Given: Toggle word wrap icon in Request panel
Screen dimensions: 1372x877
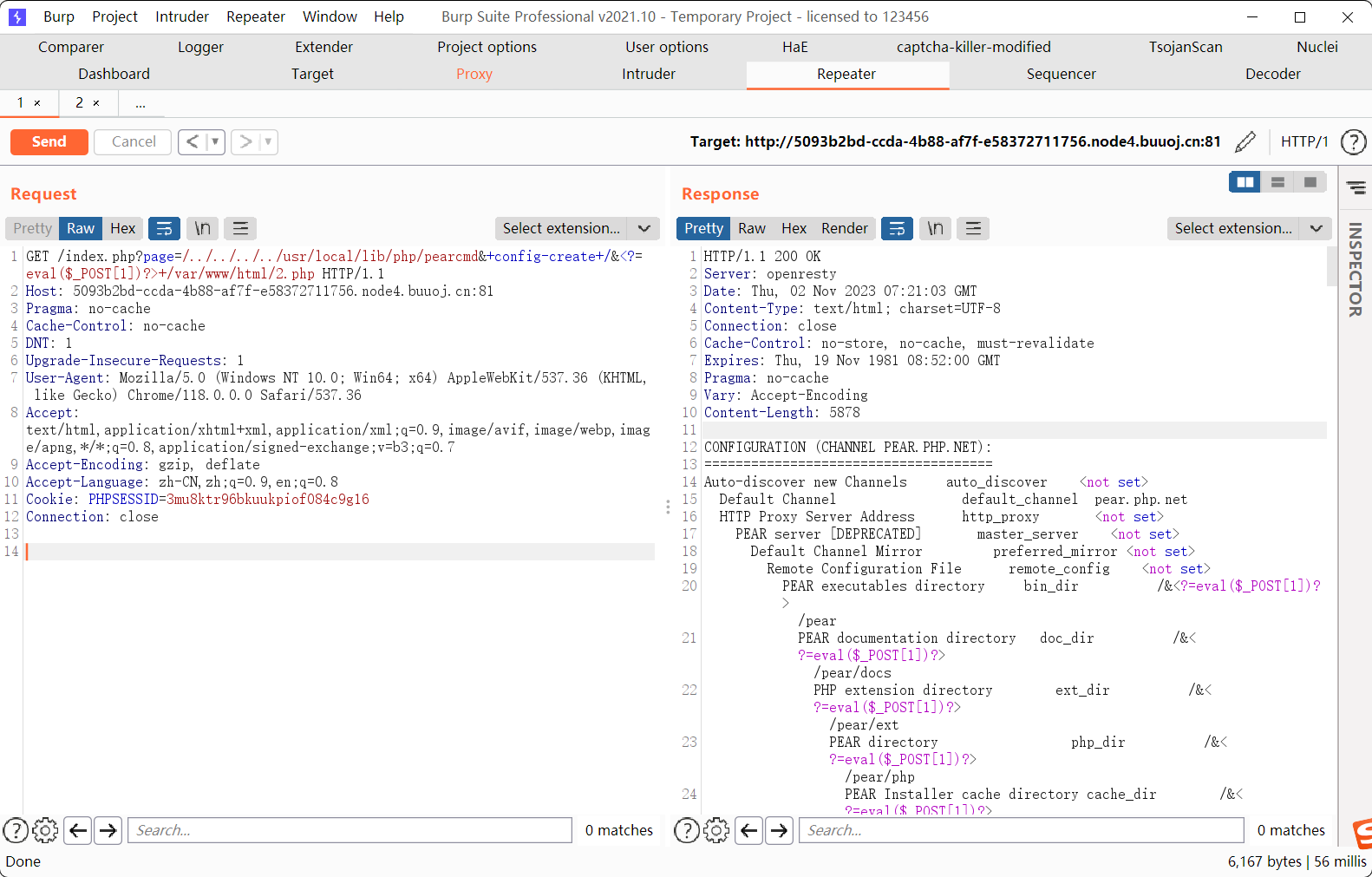Looking at the screenshot, I should (164, 228).
